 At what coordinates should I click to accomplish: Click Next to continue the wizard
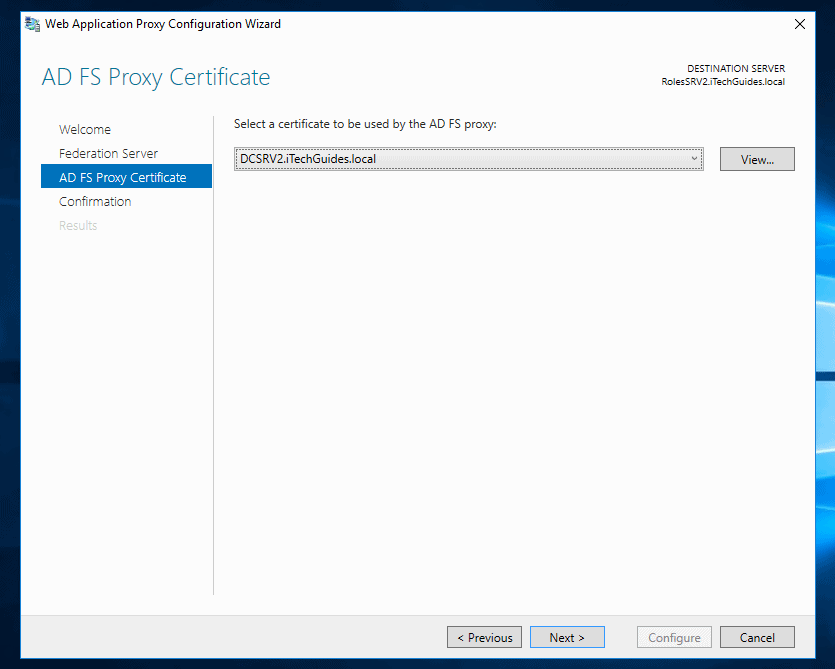click(567, 637)
